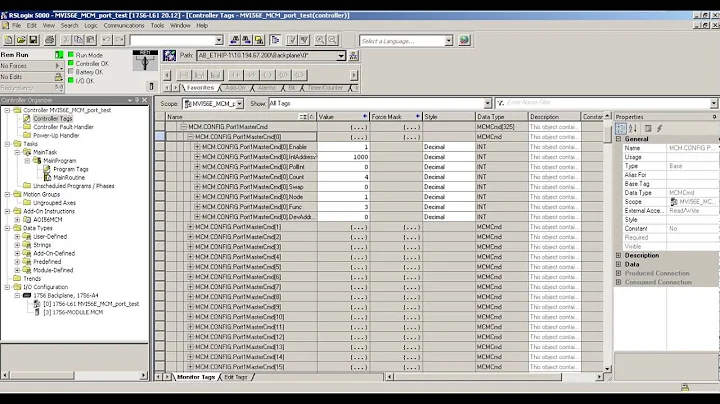Open the Show All Tags dropdown

tap(488, 104)
